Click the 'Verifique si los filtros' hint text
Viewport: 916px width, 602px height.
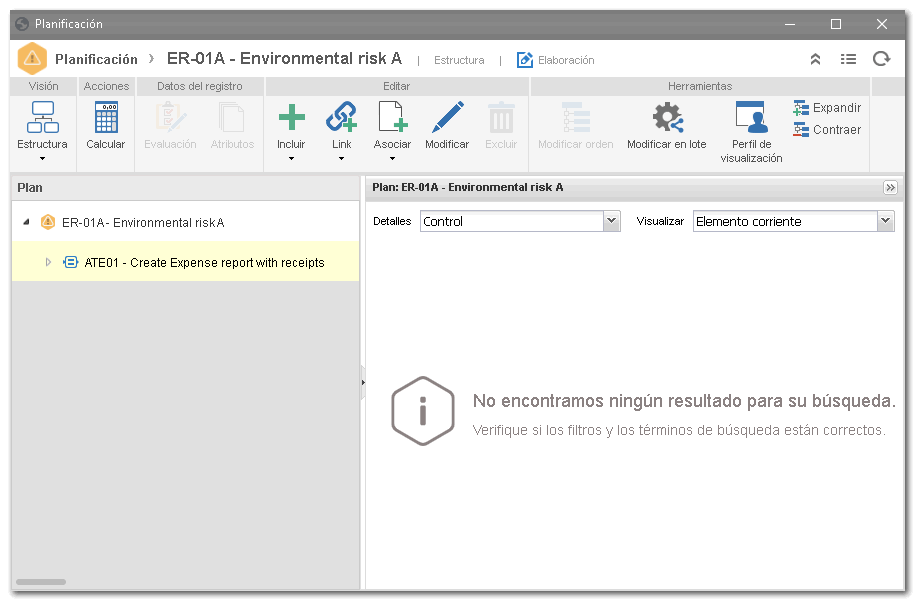[x=679, y=431]
